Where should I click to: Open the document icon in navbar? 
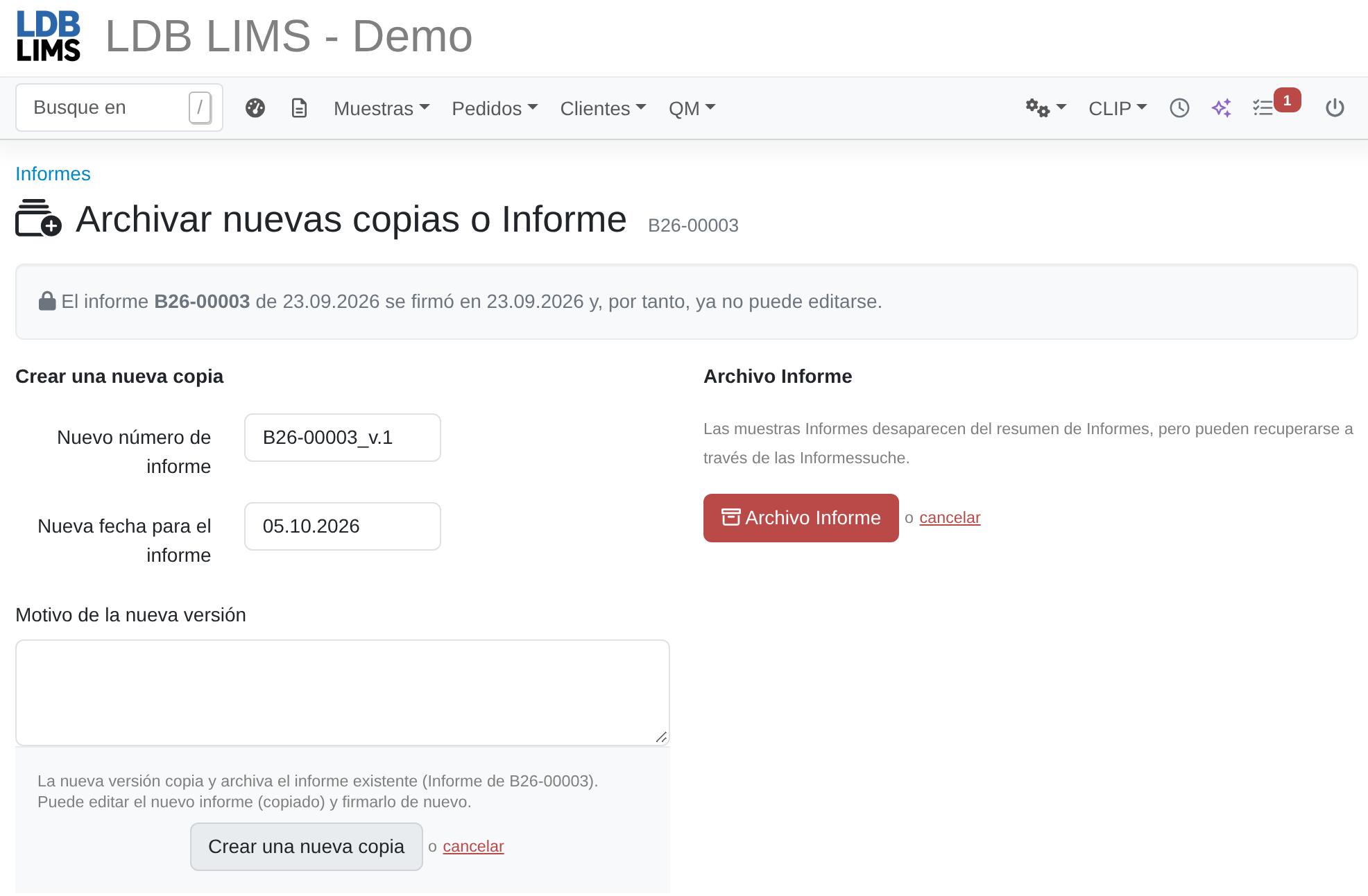(299, 108)
